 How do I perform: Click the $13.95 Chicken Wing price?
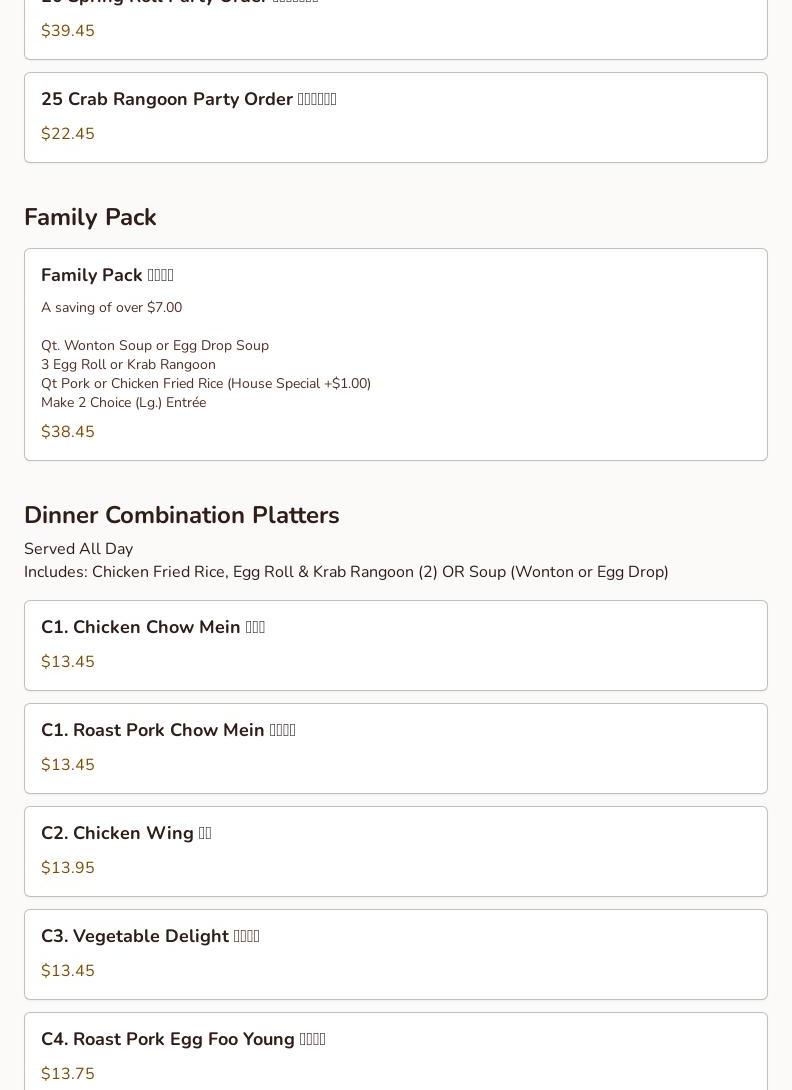pyautogui.click(x=68, y=868)
